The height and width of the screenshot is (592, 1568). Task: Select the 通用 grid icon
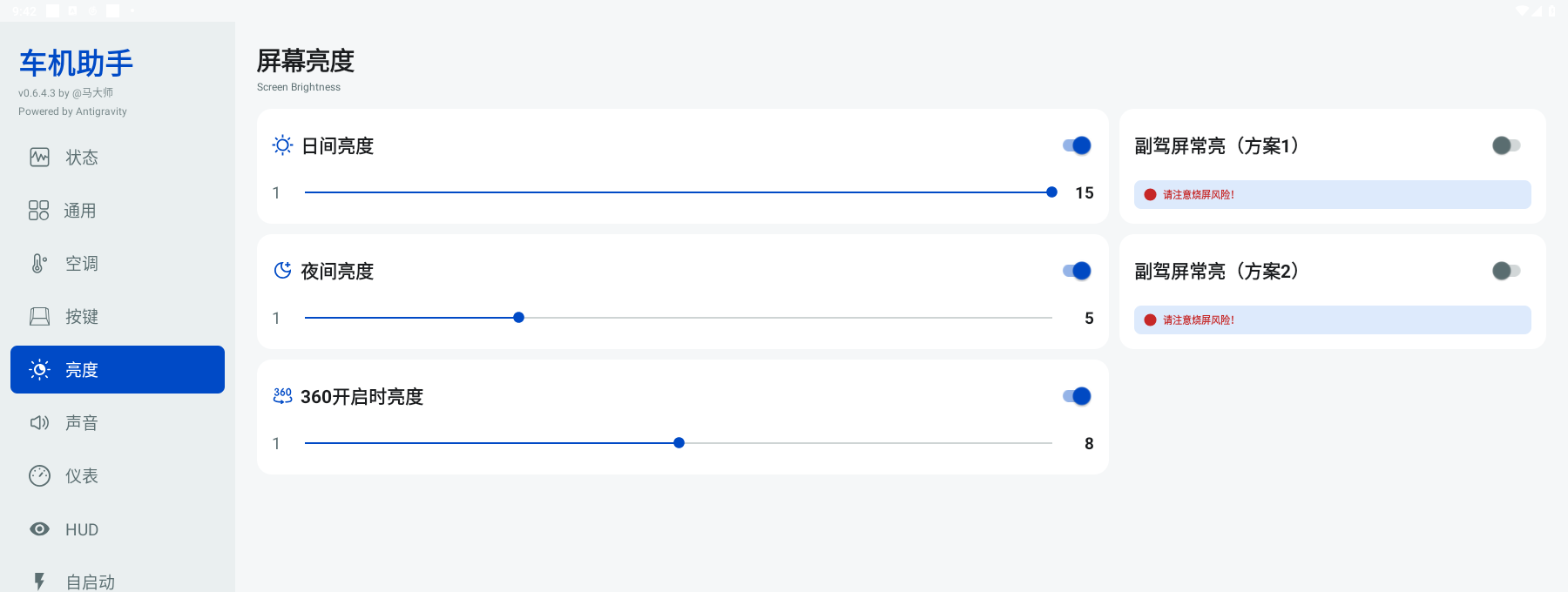38,211
